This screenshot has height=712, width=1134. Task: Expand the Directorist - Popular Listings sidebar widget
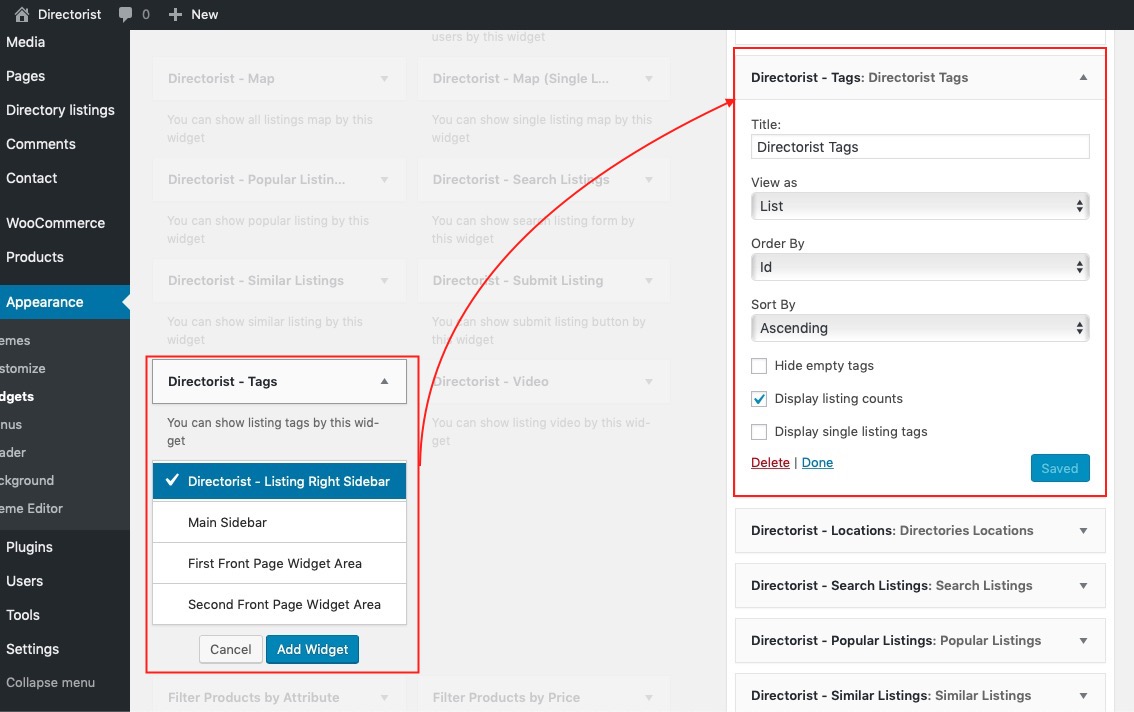(x=1083, y=640)
